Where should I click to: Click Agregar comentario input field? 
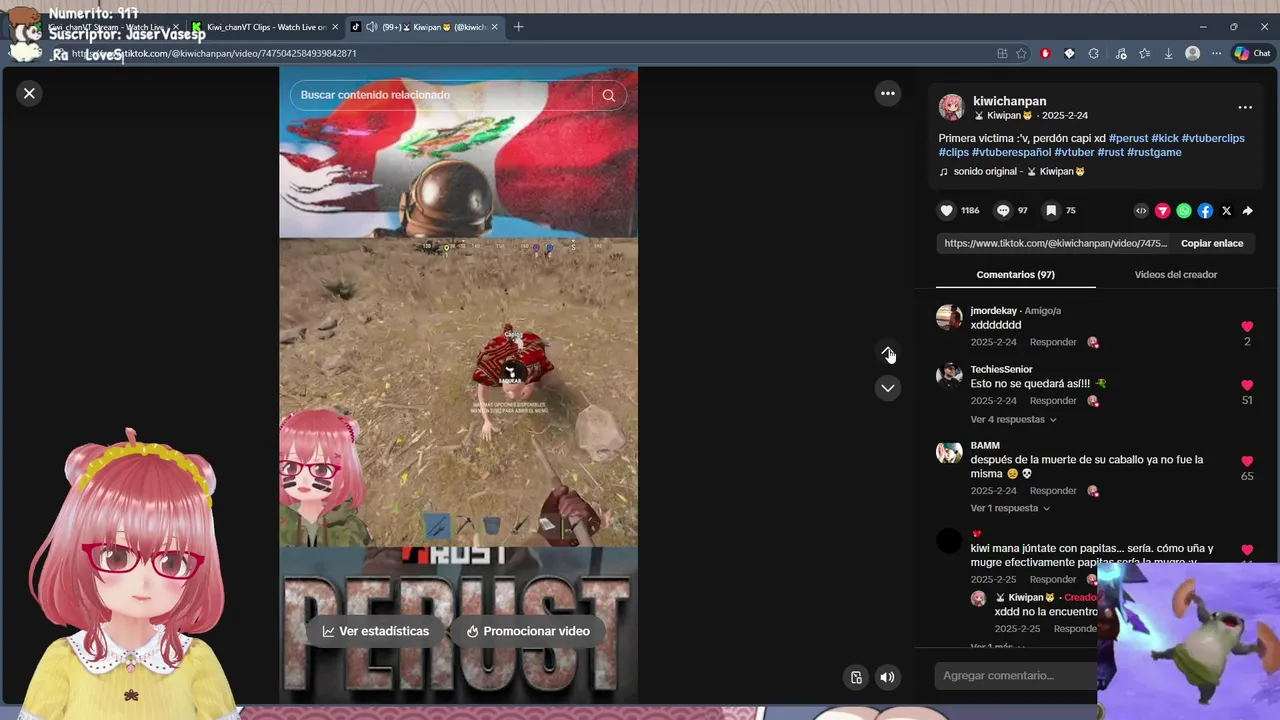click(x=1015, y=675)
